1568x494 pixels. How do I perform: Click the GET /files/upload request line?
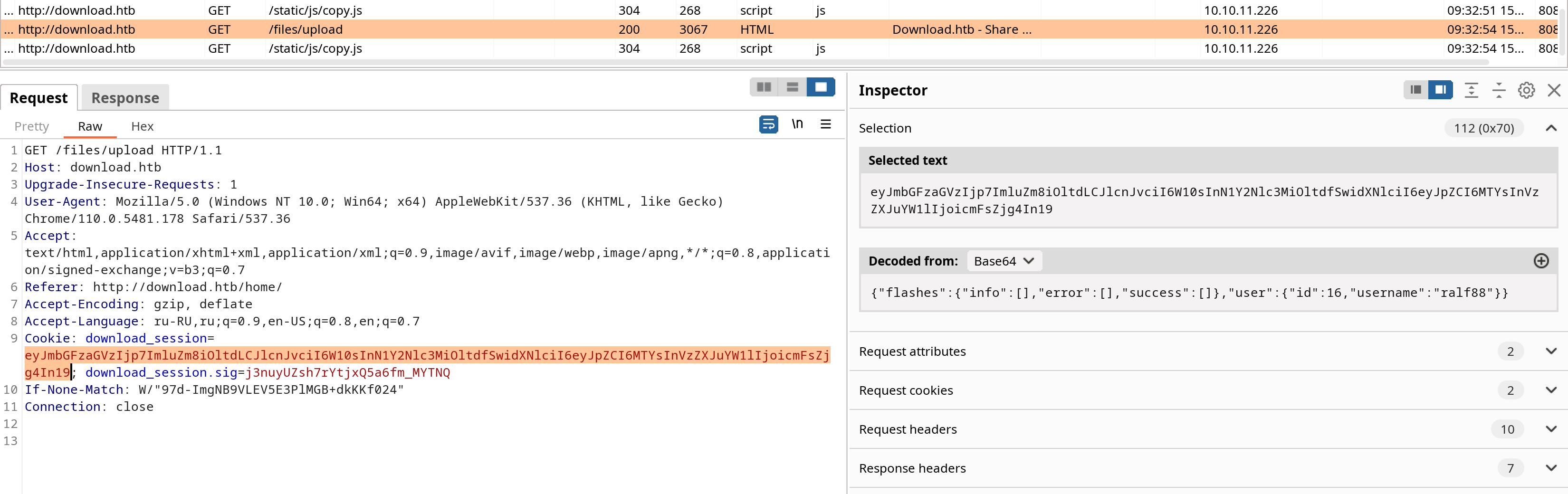(123, 150)
